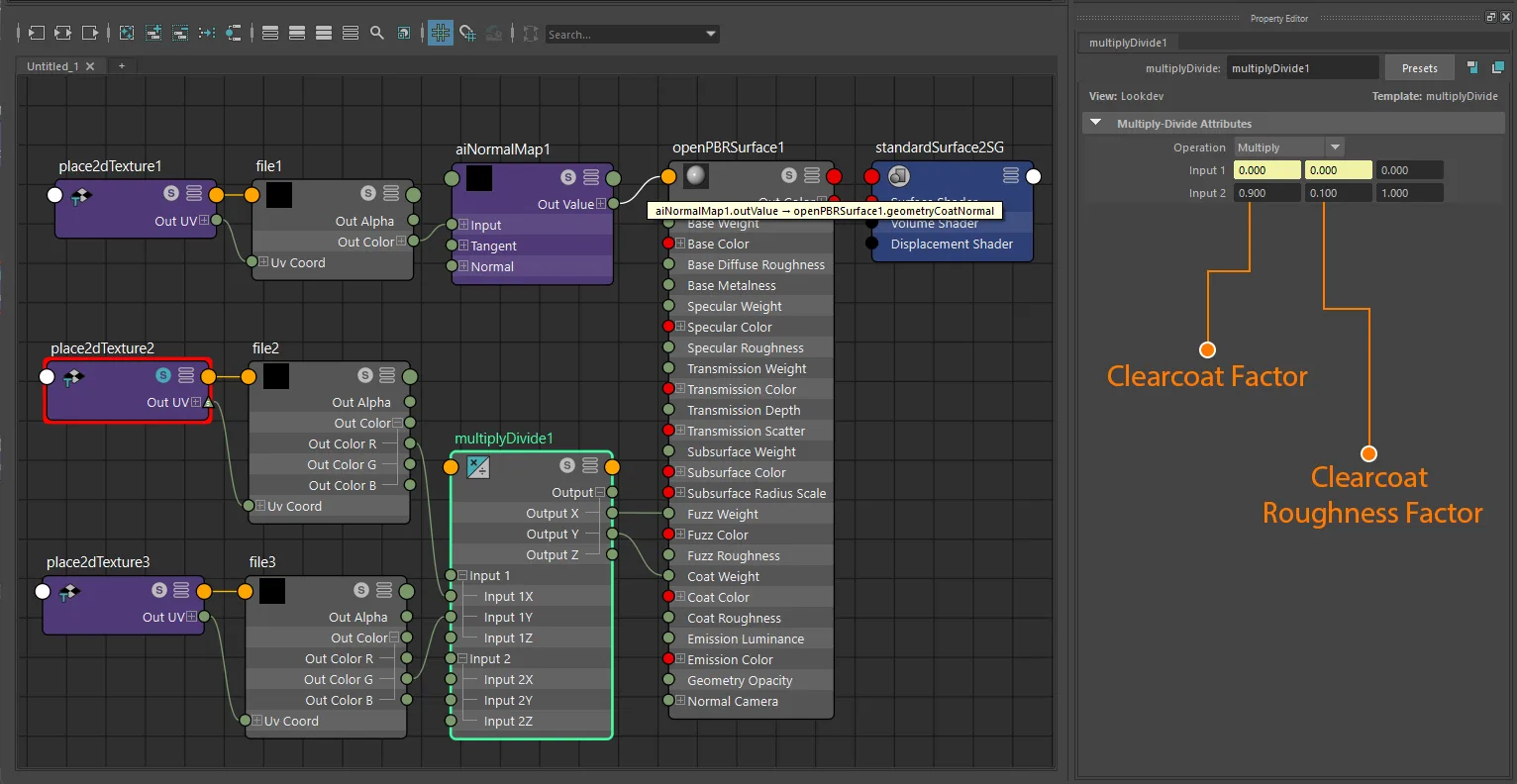Click the openPBRSurface1 sphere preview icon

[x=696, y=175]
